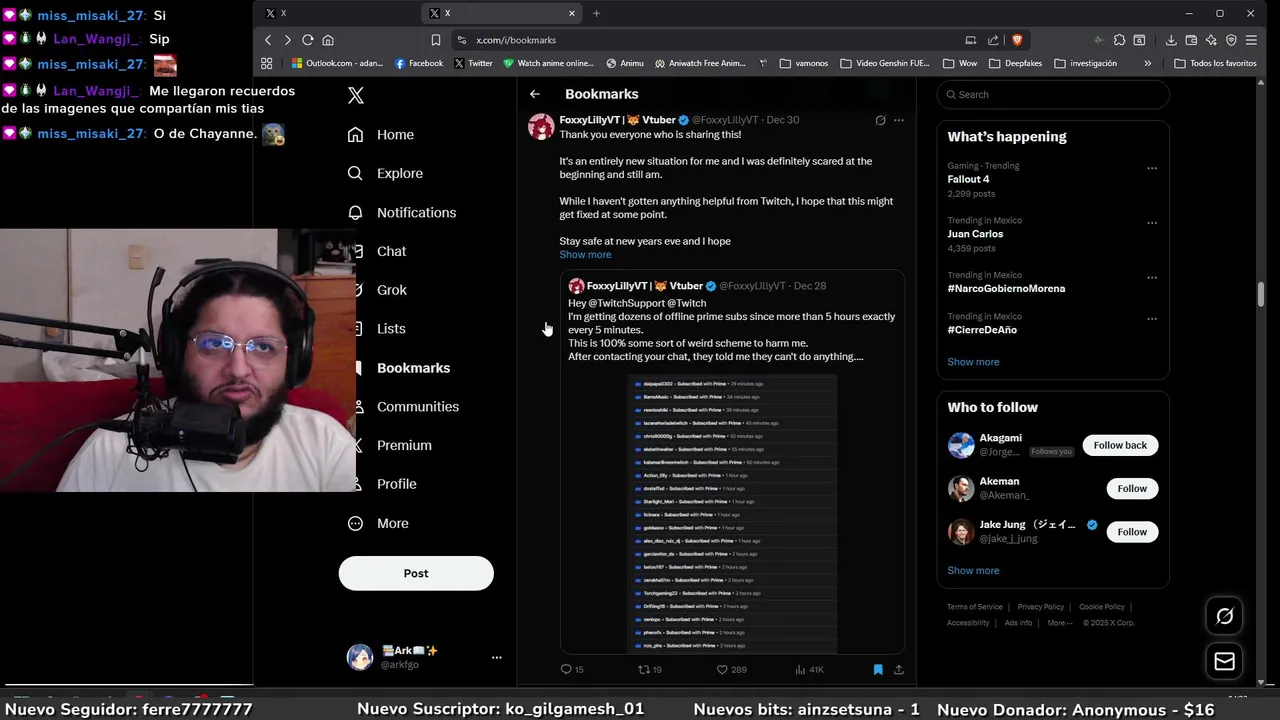Viewport: 1280px width, 720px height.
Task: Expand the post with Show more
Action: click(585, 254)
